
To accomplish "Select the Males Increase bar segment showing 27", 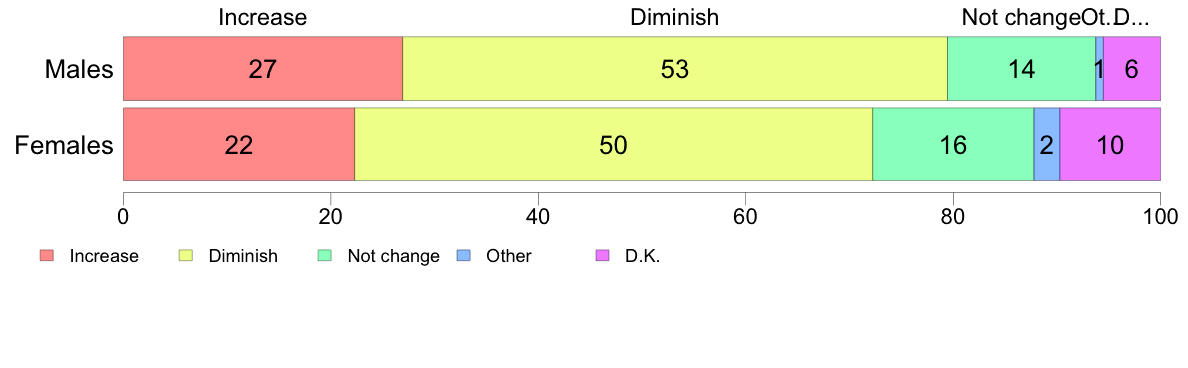I will (263, 68).
